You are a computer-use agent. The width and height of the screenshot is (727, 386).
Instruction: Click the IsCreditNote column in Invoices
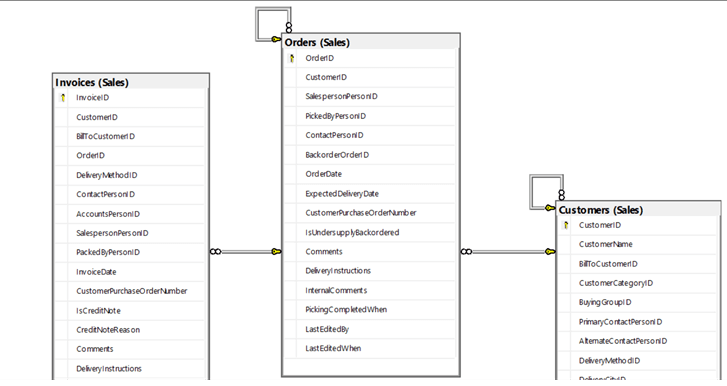coord(130,310)
